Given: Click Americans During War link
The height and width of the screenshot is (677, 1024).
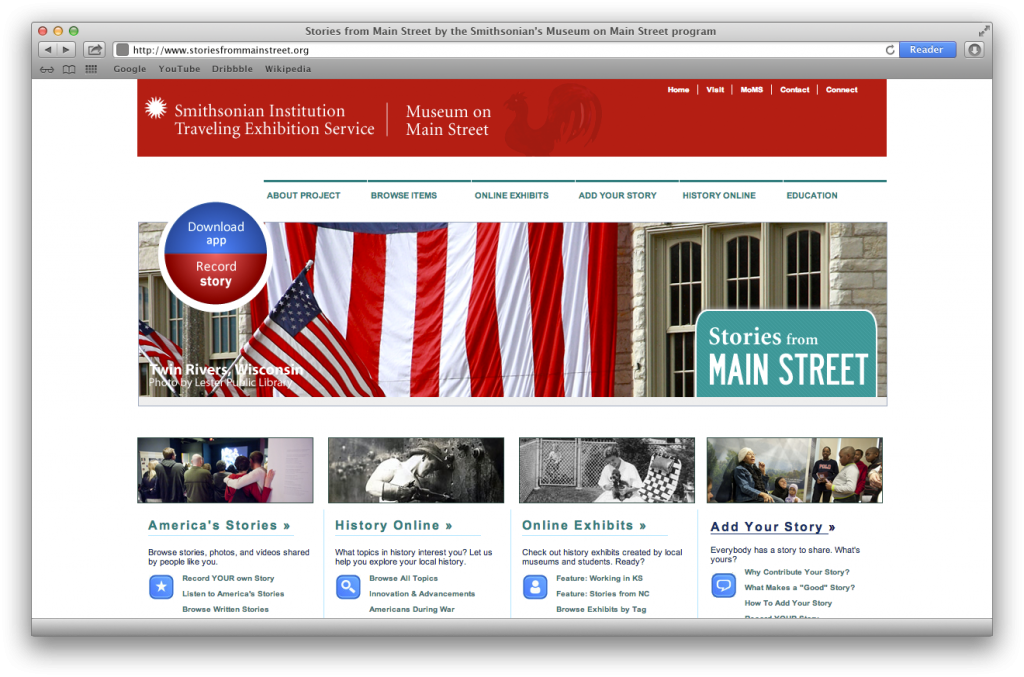Looking at the screenshot, I should point(411,610).
